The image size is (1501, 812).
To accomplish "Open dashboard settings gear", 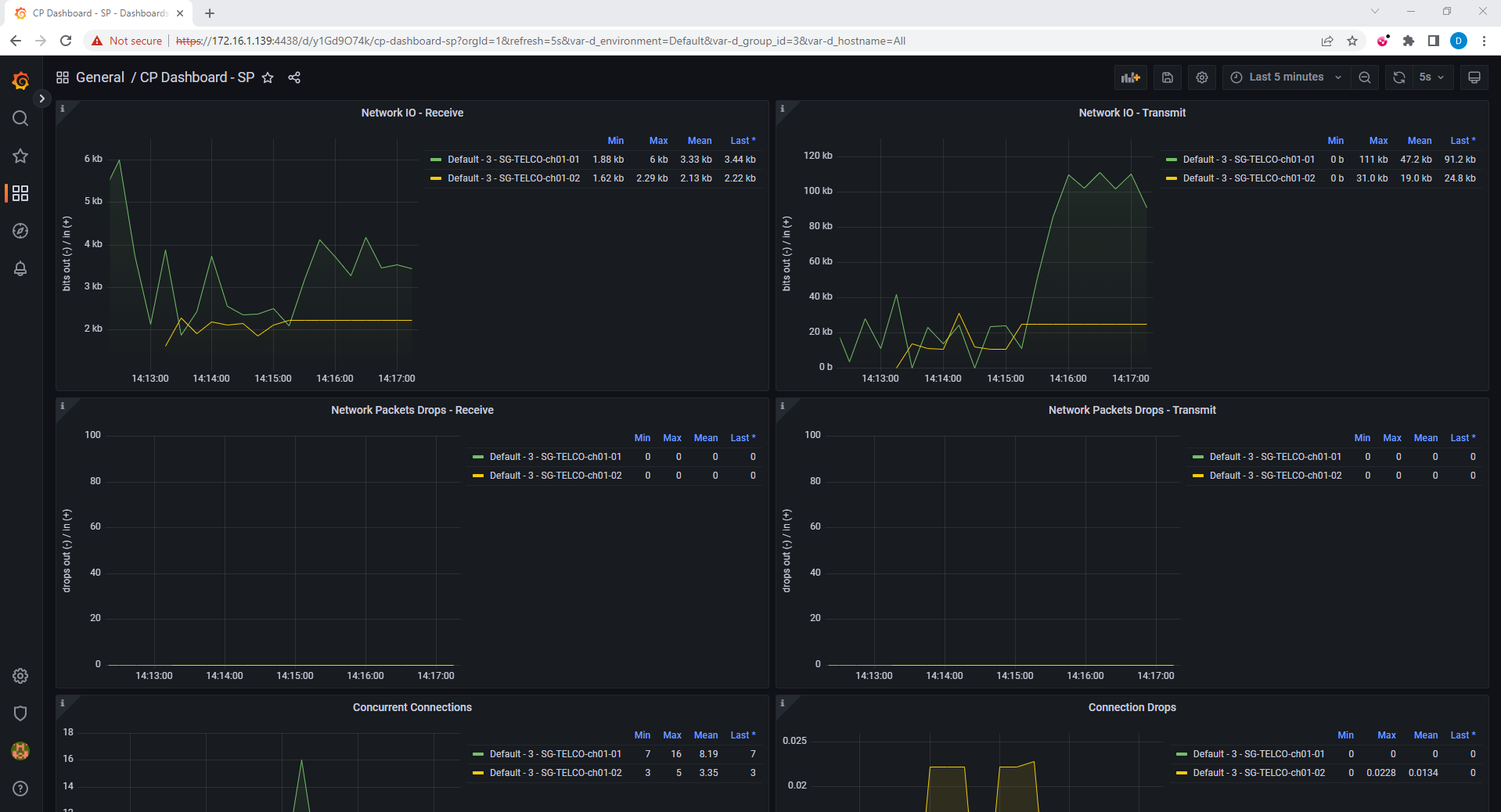I will click(x=1202, y=77).
